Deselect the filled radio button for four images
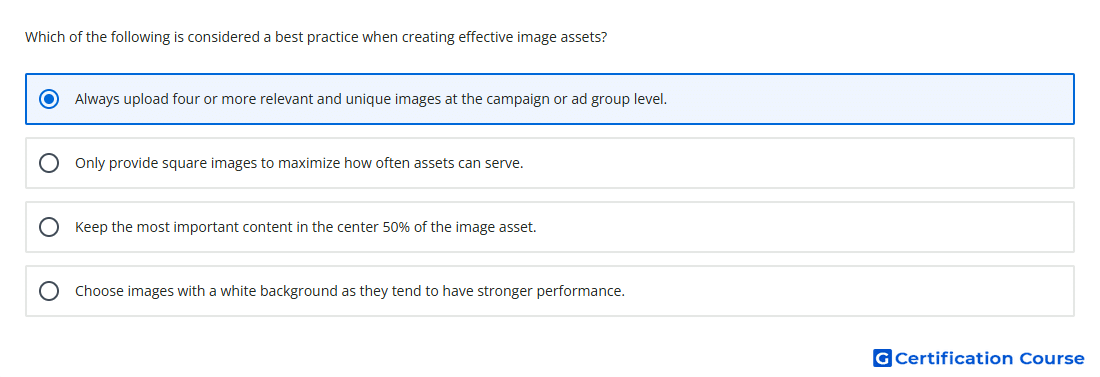 [x=49, y=99]
